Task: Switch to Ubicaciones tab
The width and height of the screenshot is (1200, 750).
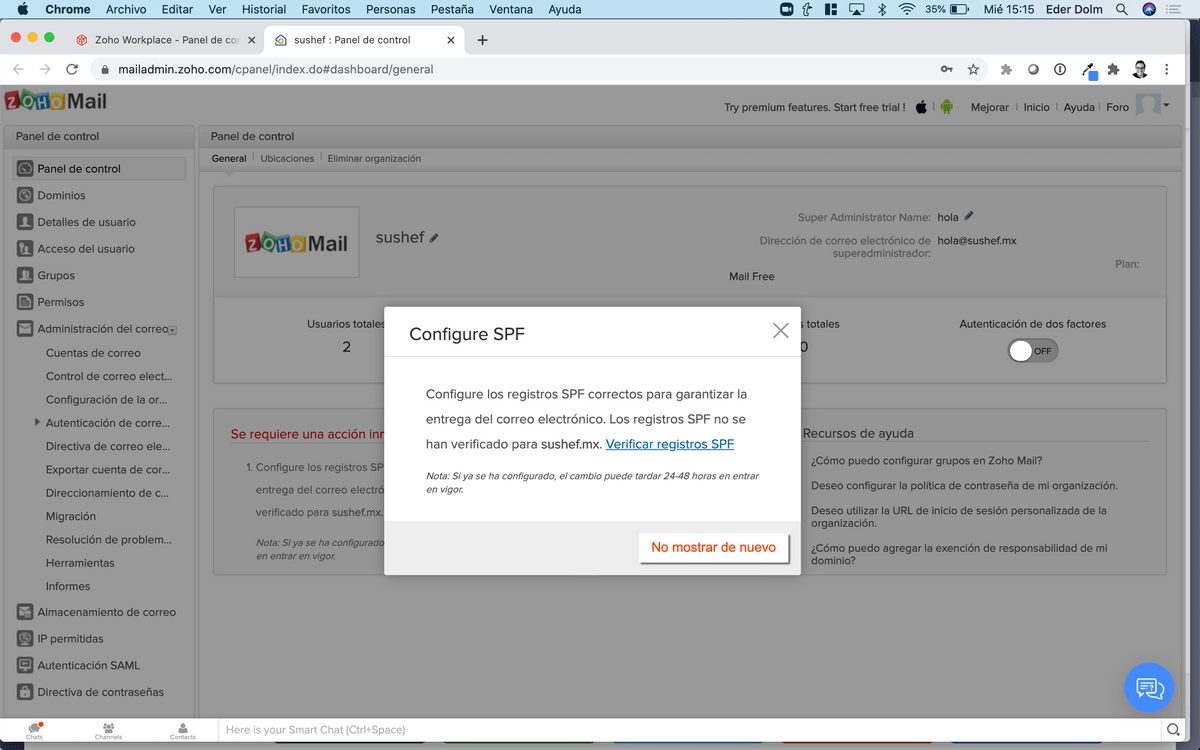Action: pyautogui.click(x=287, y=158)
